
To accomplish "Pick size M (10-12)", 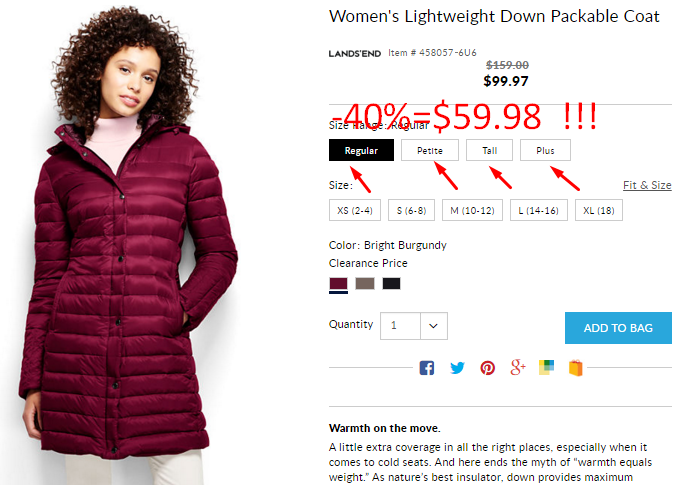I will 472,210.
